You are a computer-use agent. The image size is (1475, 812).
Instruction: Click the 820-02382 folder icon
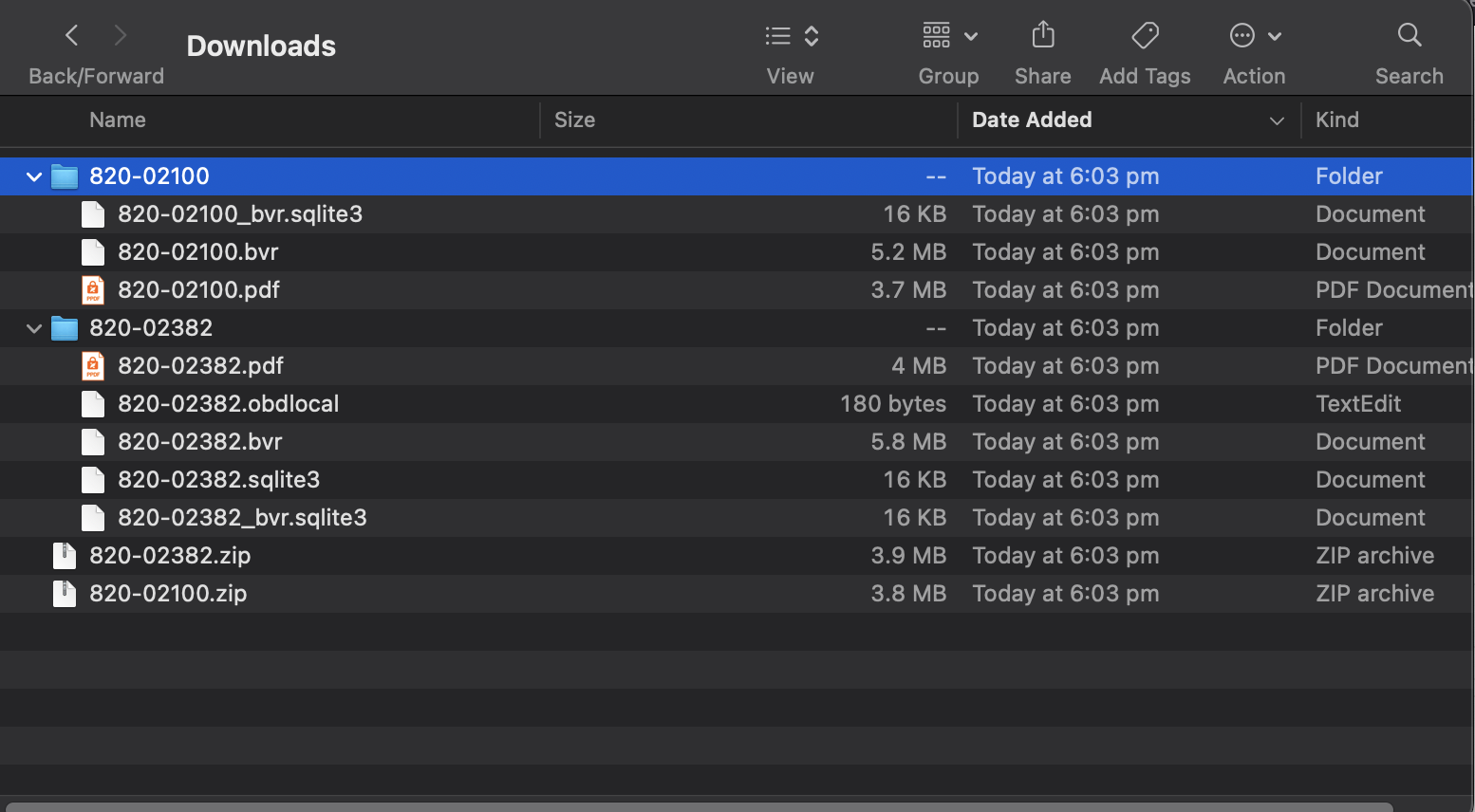(x=65, y=328)
